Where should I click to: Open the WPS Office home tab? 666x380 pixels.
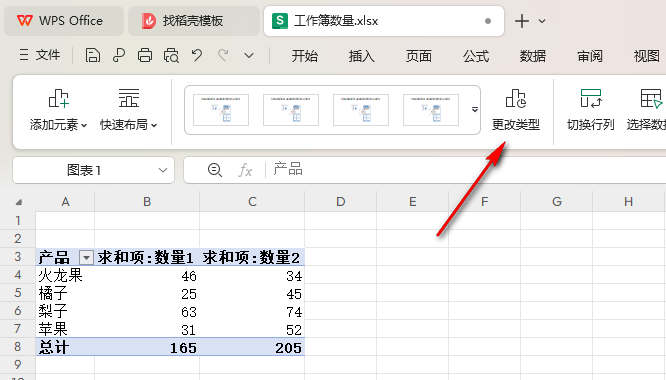point(64,21)
